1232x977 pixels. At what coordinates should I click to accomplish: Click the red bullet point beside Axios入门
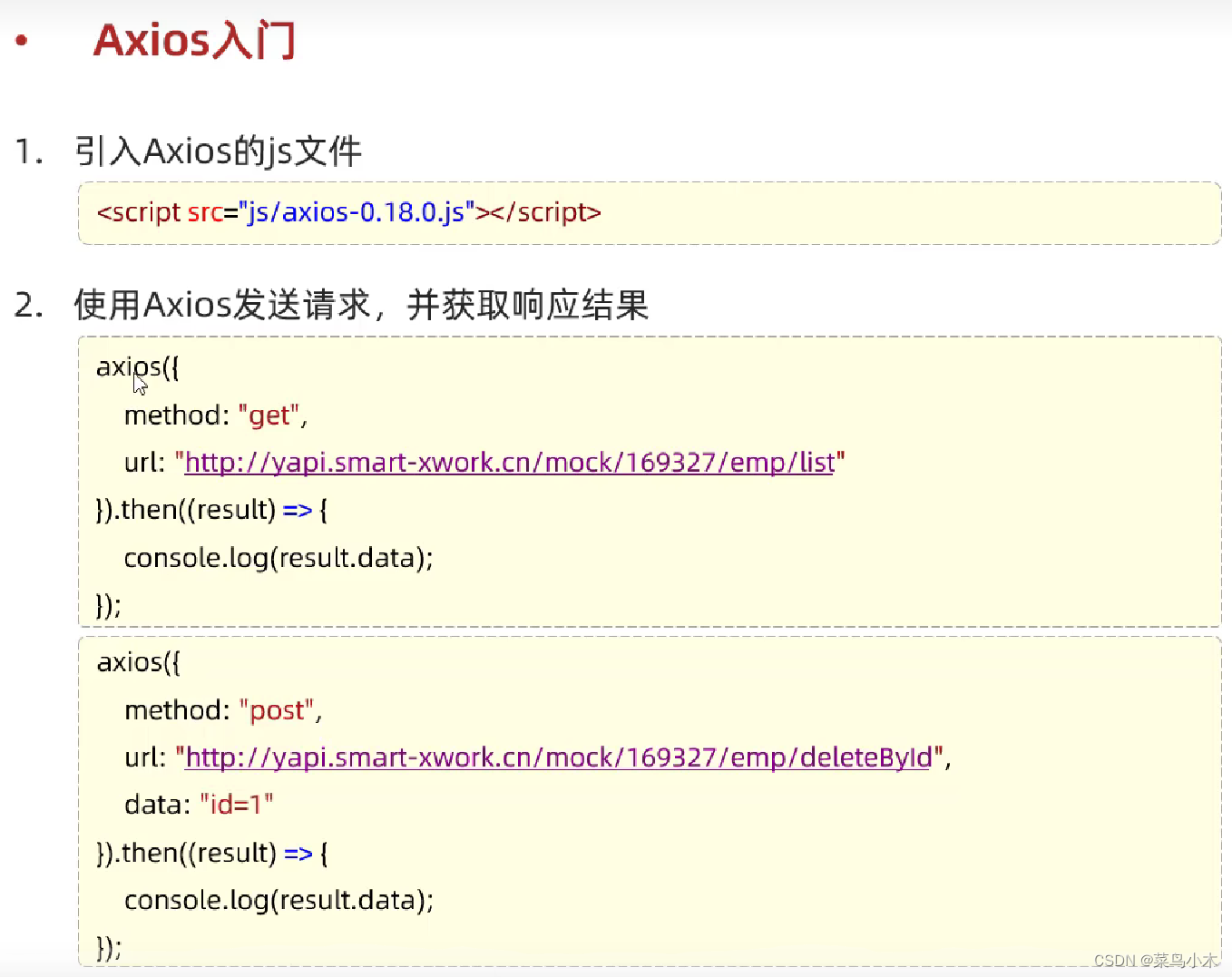point(20,38)
